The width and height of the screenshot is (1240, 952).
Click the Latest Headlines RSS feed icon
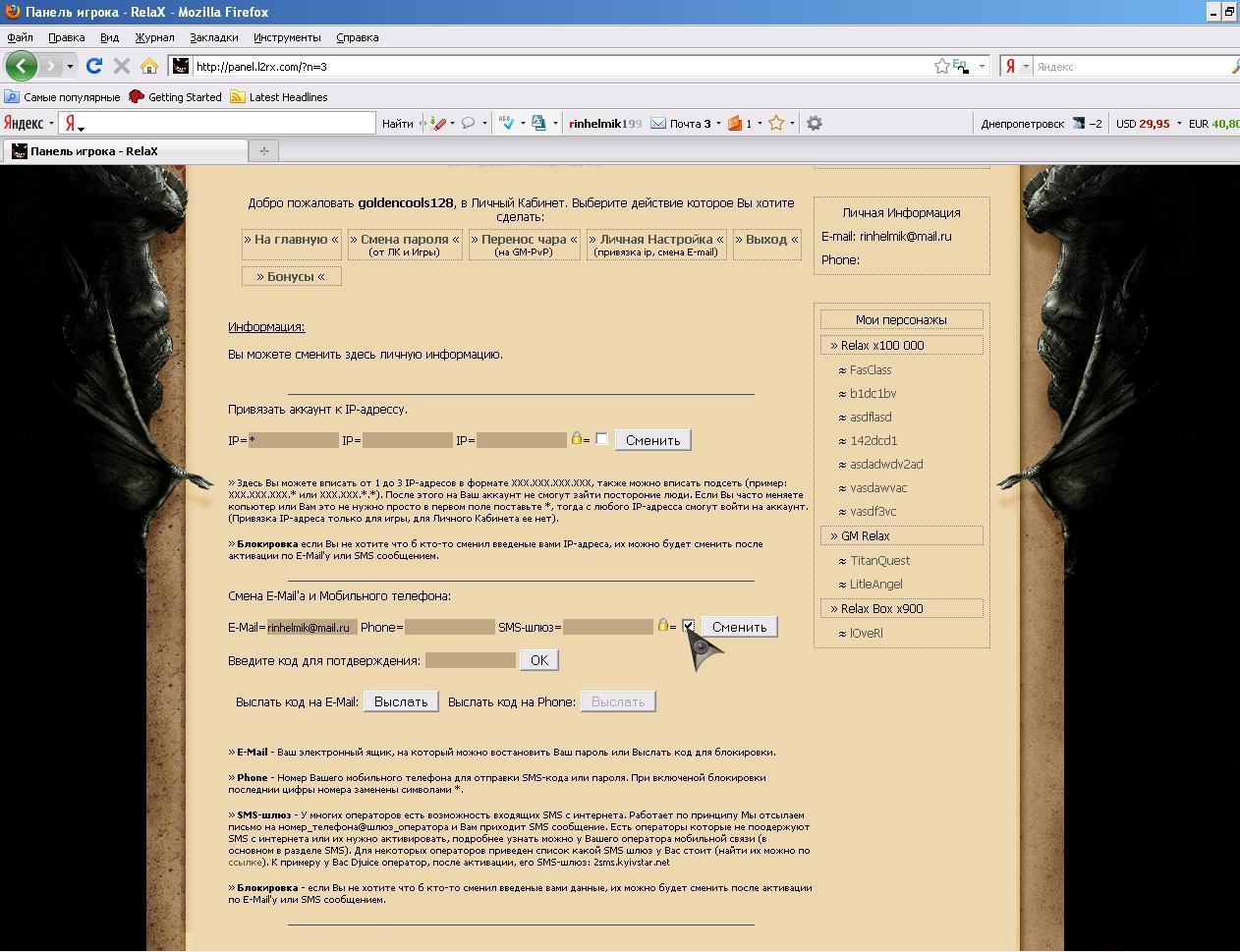point(238,96)
